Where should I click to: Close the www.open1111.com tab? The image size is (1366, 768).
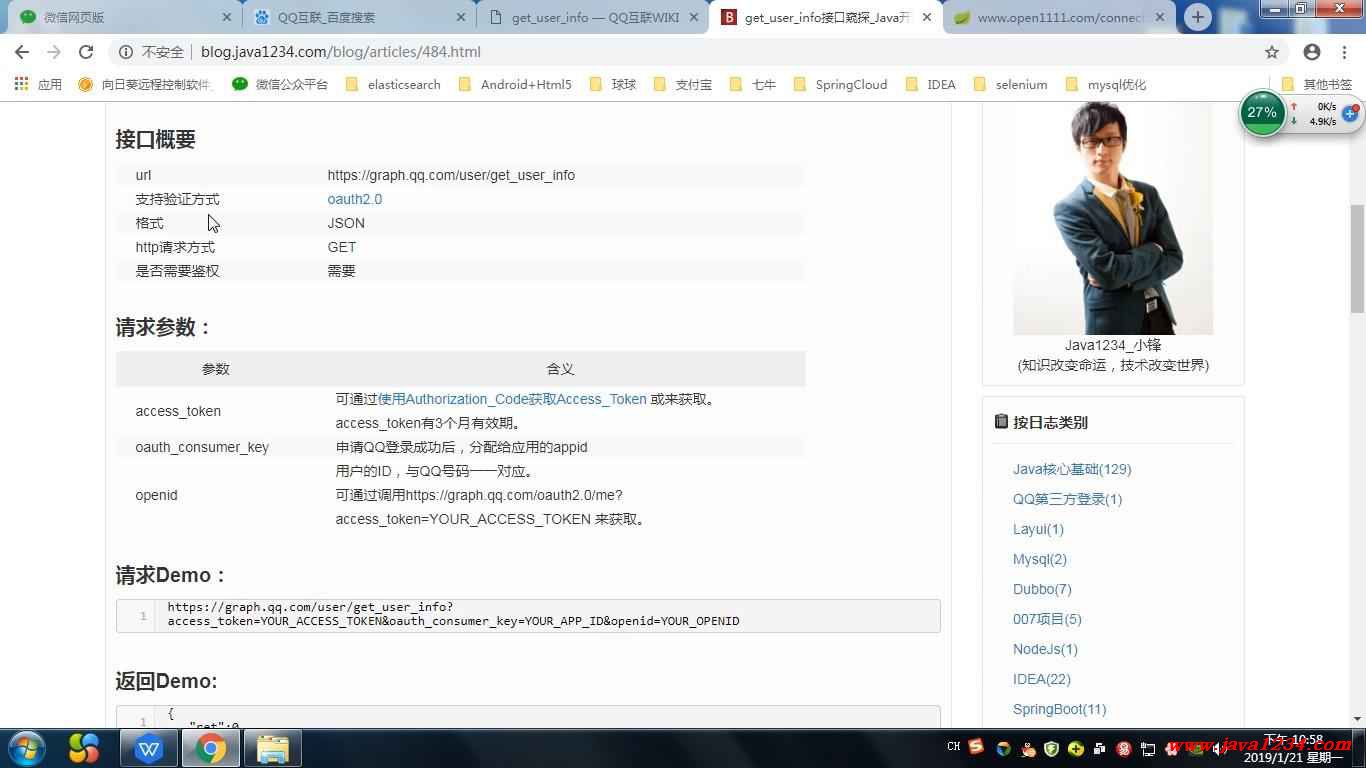pyautogui.click(x=1160, y=18)
